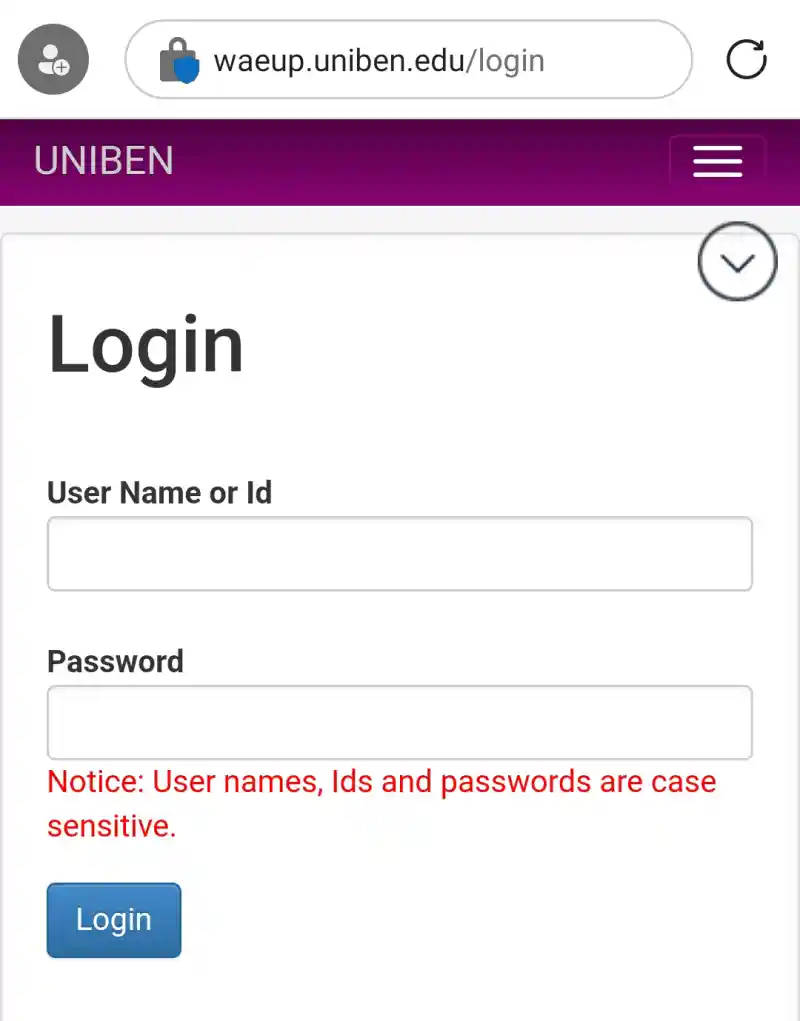
Task: Open the browser page with the refresh circle arrow
Action: point(745,60)
